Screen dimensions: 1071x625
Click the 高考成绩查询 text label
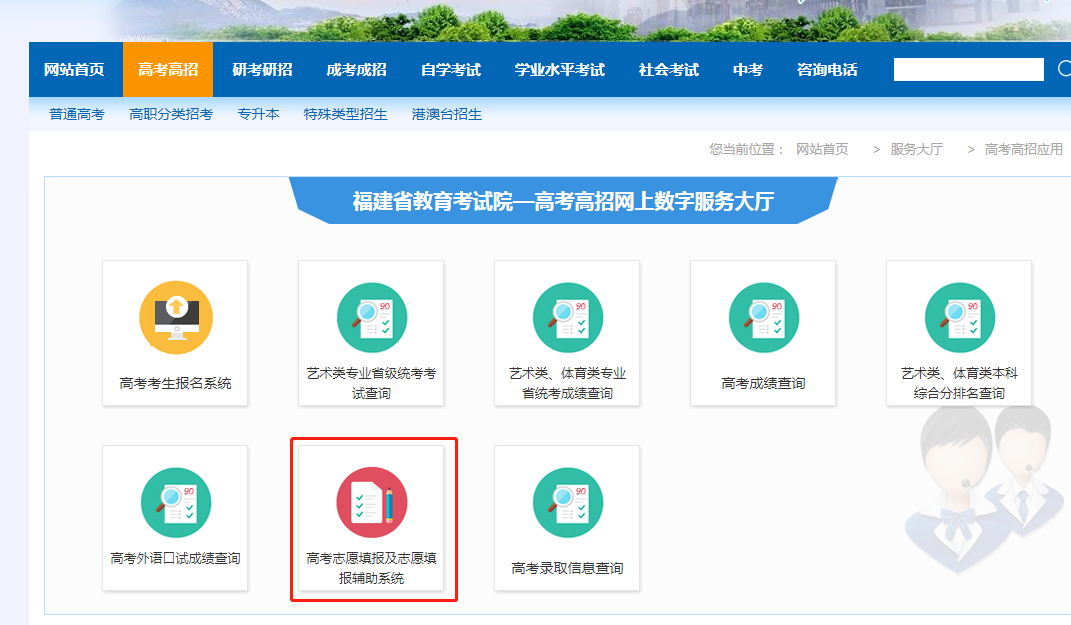(x=763, y=383)
